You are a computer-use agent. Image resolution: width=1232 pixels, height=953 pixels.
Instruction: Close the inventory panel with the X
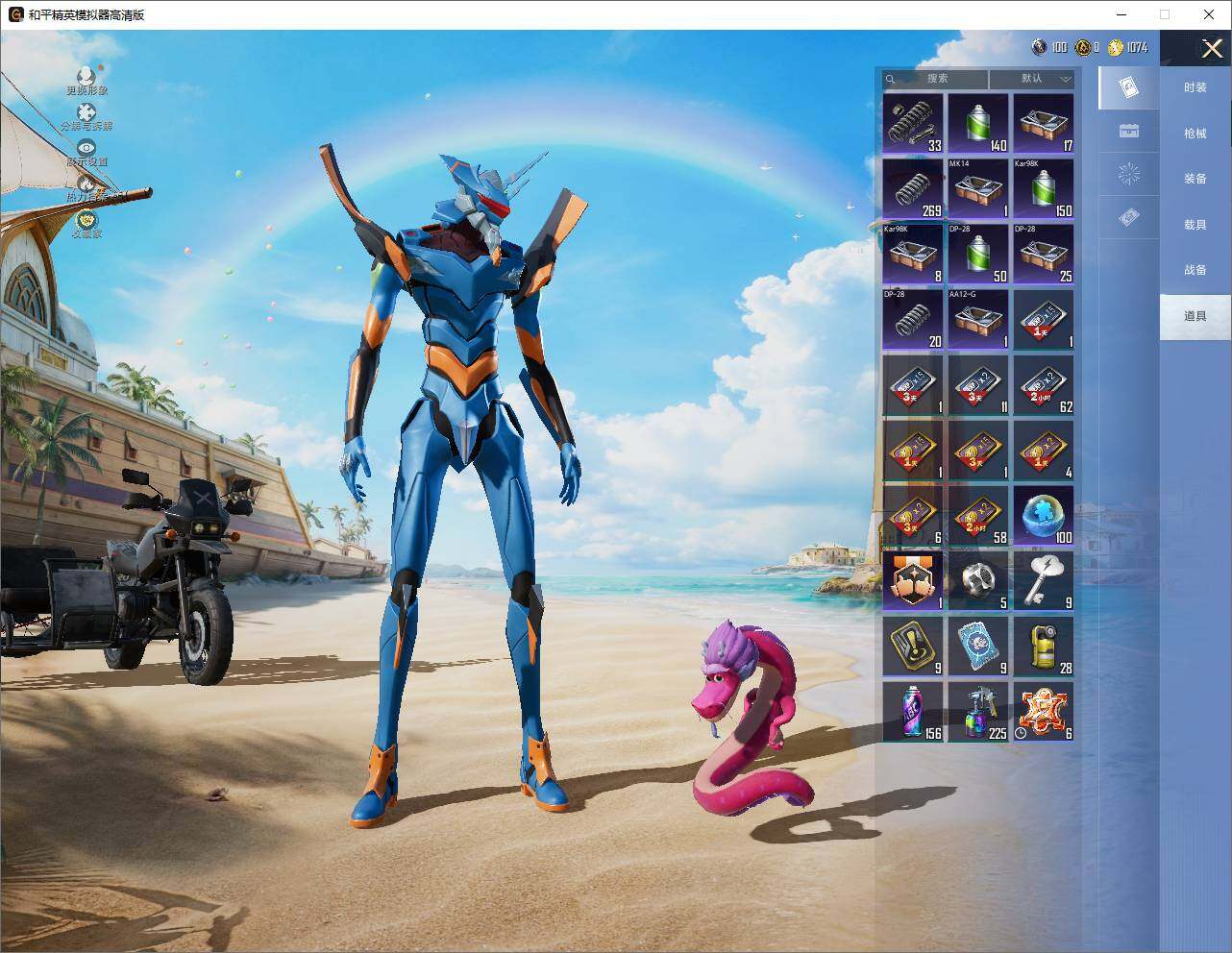click(x=1212, y=48)
